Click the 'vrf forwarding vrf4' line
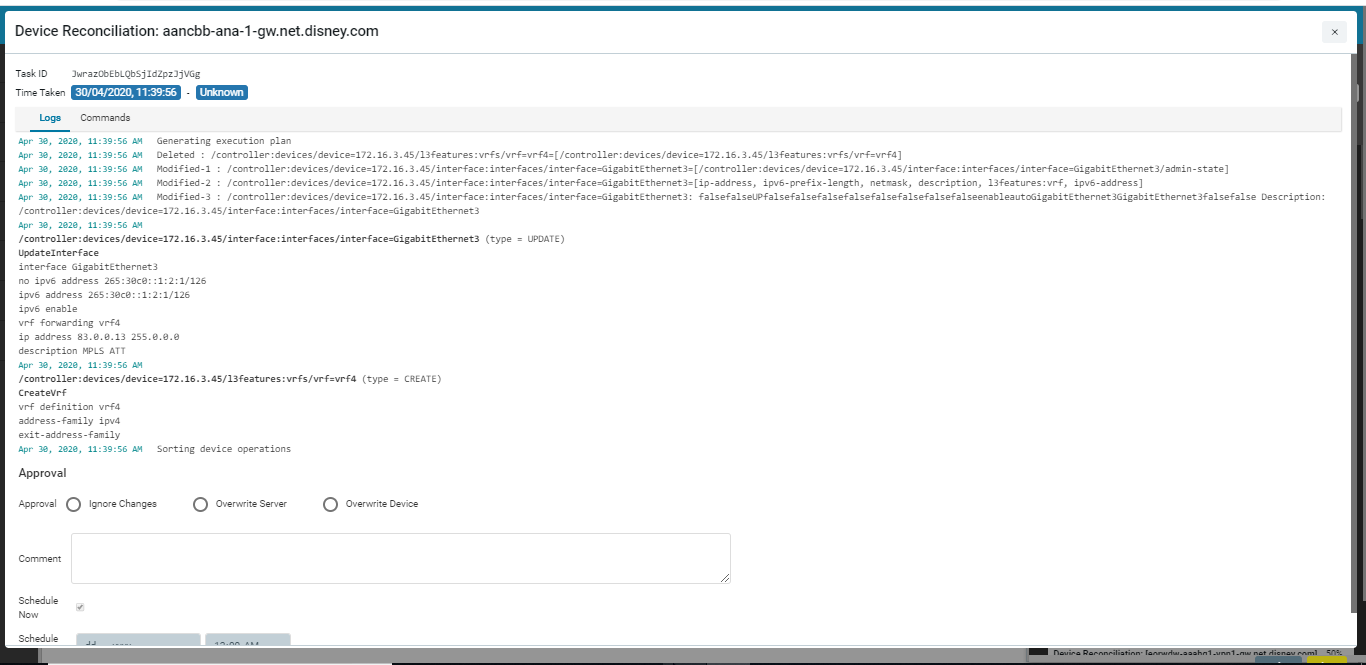This screenshot has width=1366, height=665. tap(69, 323)
